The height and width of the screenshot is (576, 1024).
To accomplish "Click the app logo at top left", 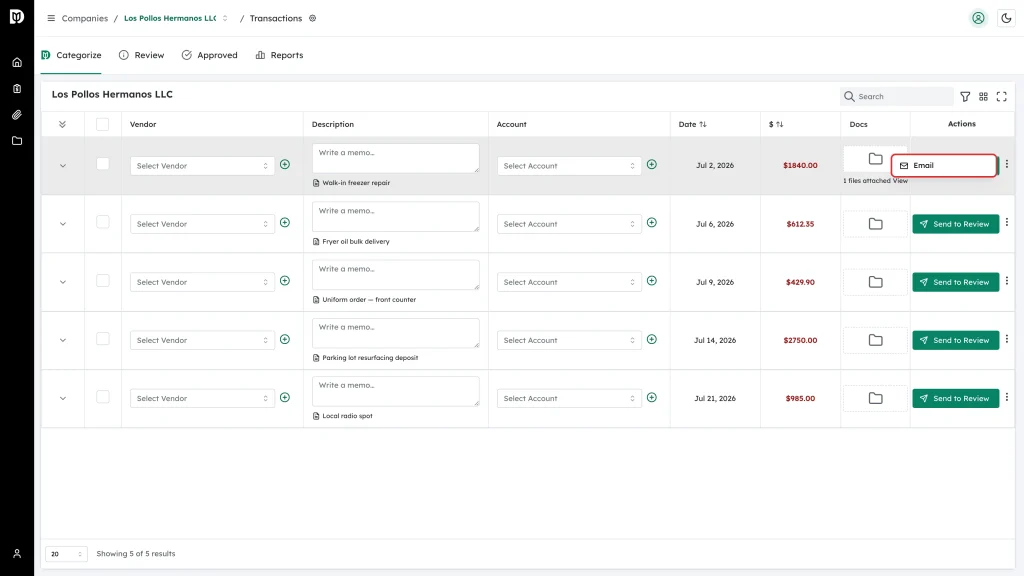I will (x=17, y=16).
